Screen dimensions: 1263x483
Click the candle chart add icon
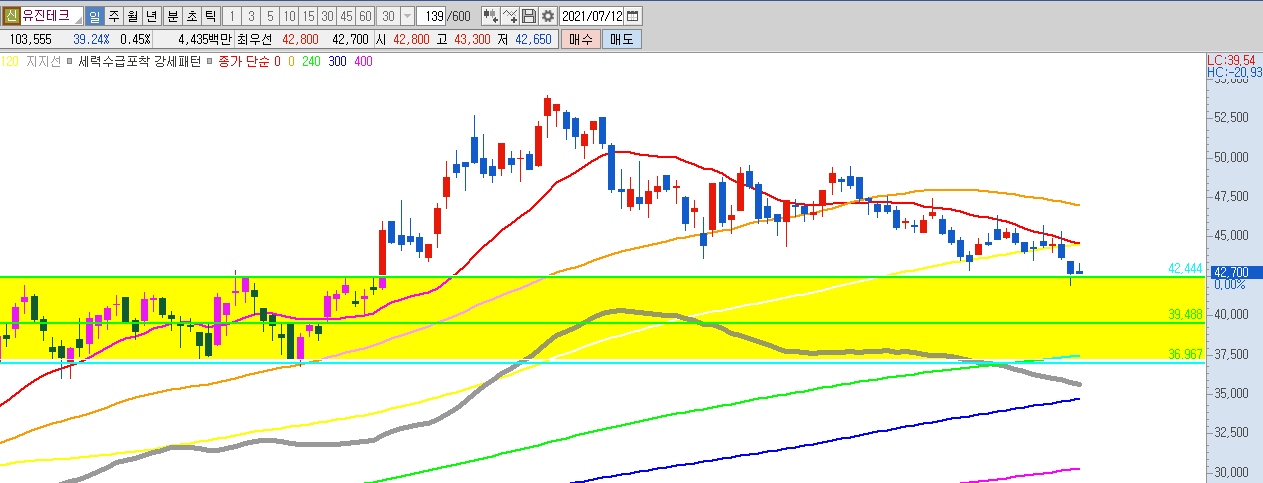(x=491, y=16)
